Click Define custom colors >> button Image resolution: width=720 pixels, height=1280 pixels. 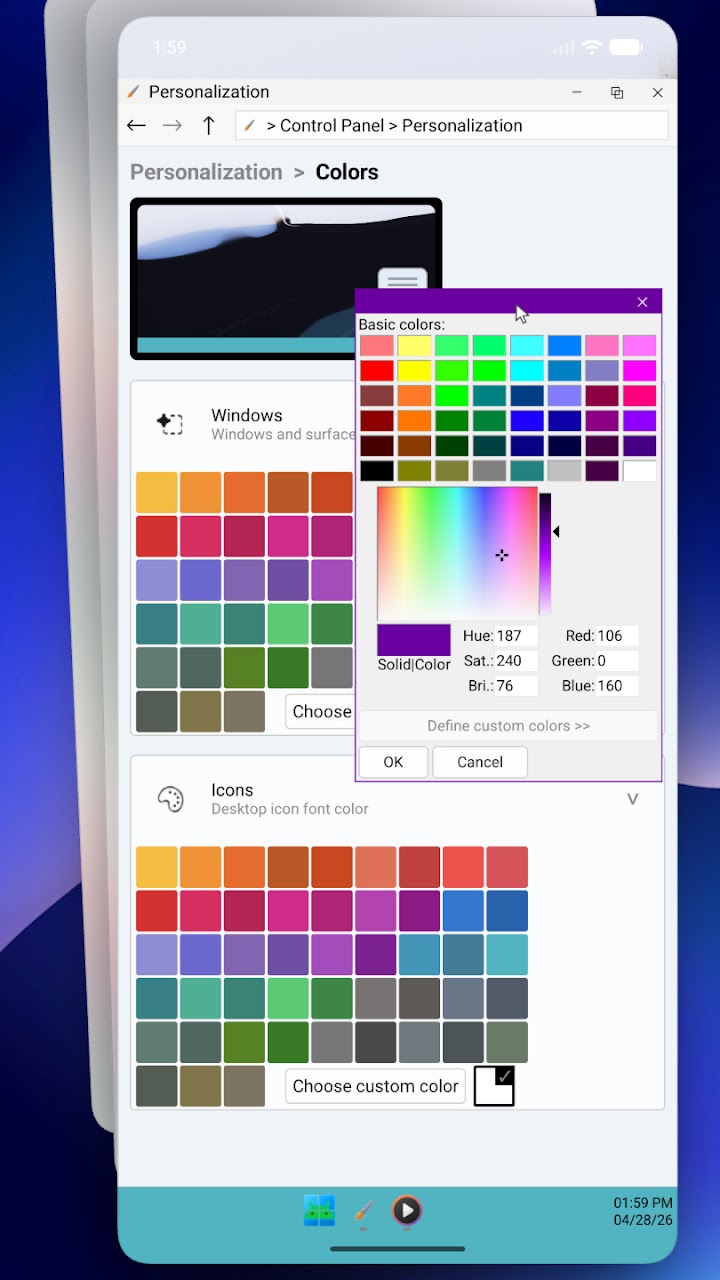508,726
